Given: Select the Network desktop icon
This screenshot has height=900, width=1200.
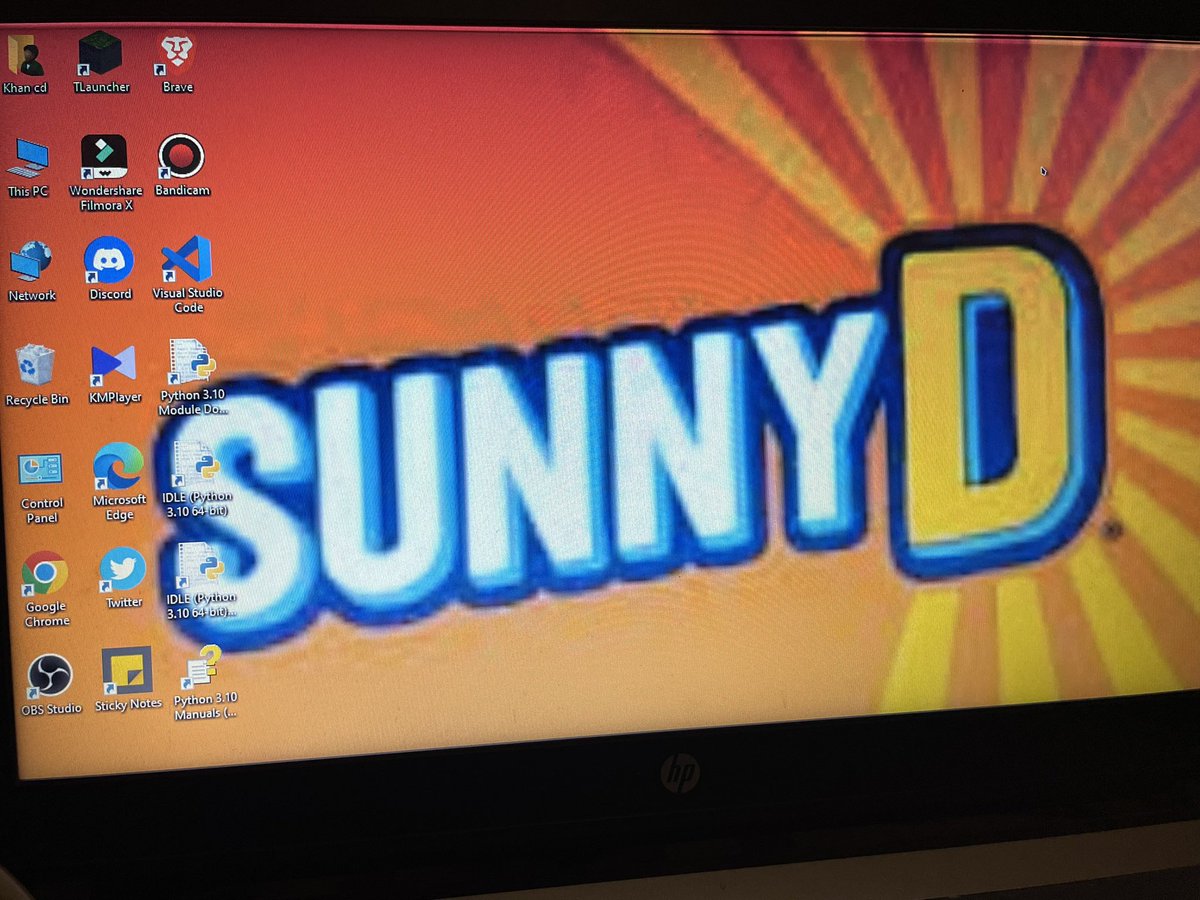Looking at the screenshot, I should tap(31, 263).
